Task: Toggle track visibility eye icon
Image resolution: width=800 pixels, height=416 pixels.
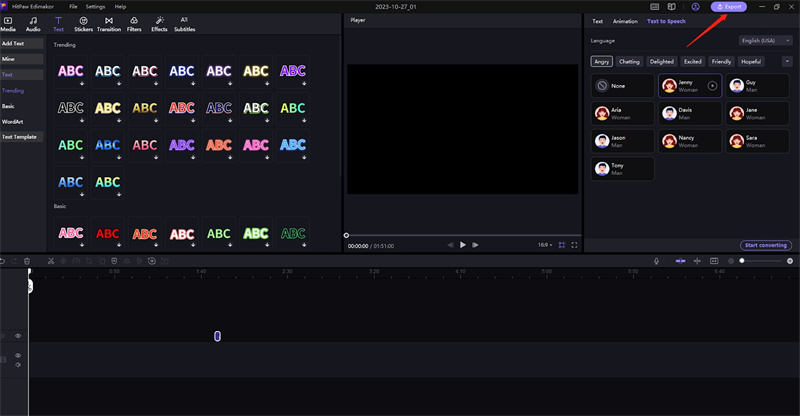Action: click(18, 336)
